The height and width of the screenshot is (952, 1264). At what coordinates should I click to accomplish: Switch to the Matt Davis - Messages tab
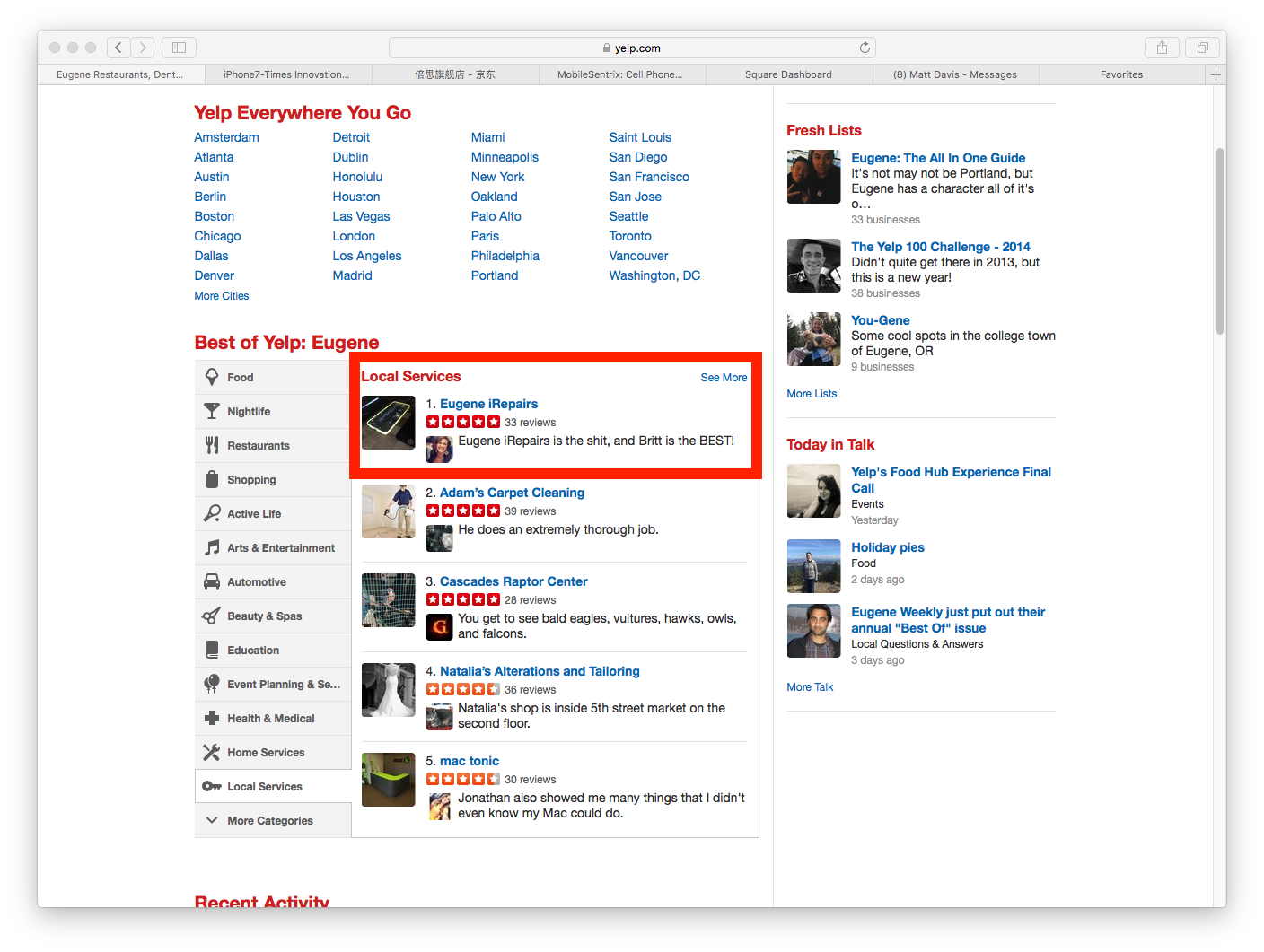[x=955, y=74]
